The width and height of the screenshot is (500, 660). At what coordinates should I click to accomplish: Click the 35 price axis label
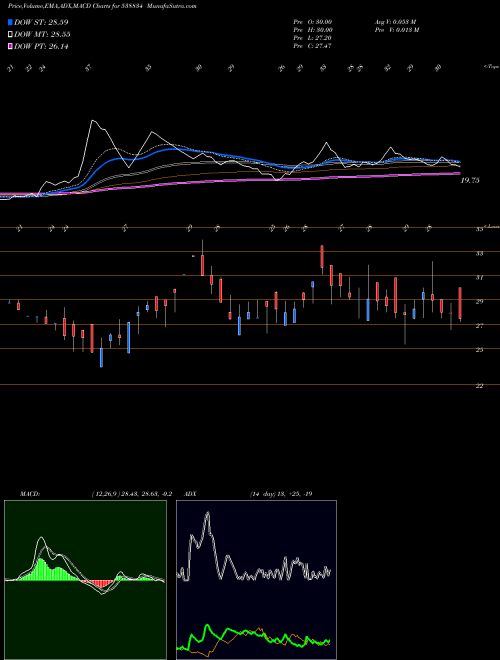[x=479, y=229]
